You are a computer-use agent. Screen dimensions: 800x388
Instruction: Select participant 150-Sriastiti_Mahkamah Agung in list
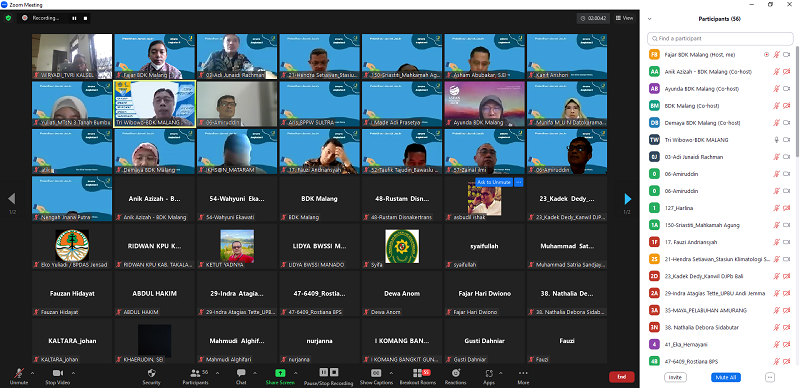(721, 225)
